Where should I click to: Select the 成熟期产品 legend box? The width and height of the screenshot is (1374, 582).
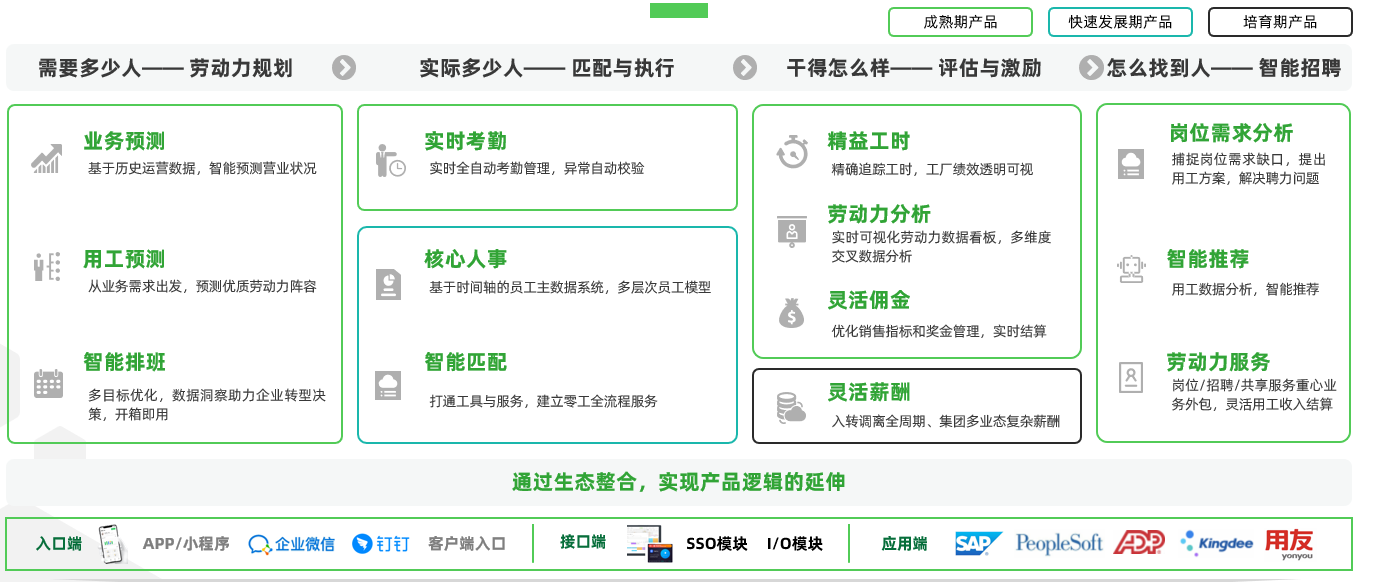click(960, 22)
